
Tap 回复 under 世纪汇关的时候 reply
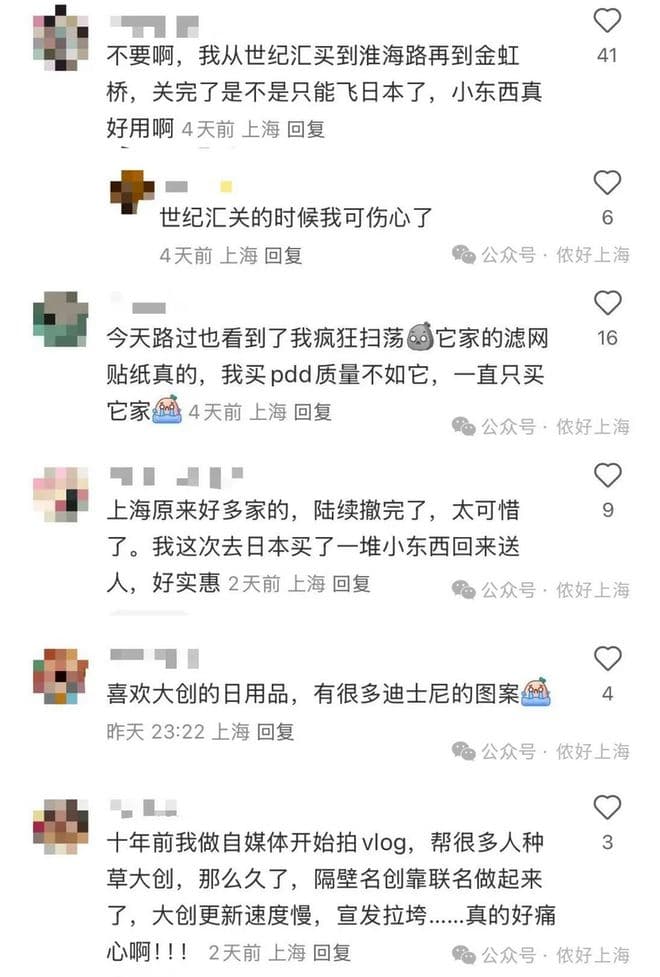[x=284, y=255]
